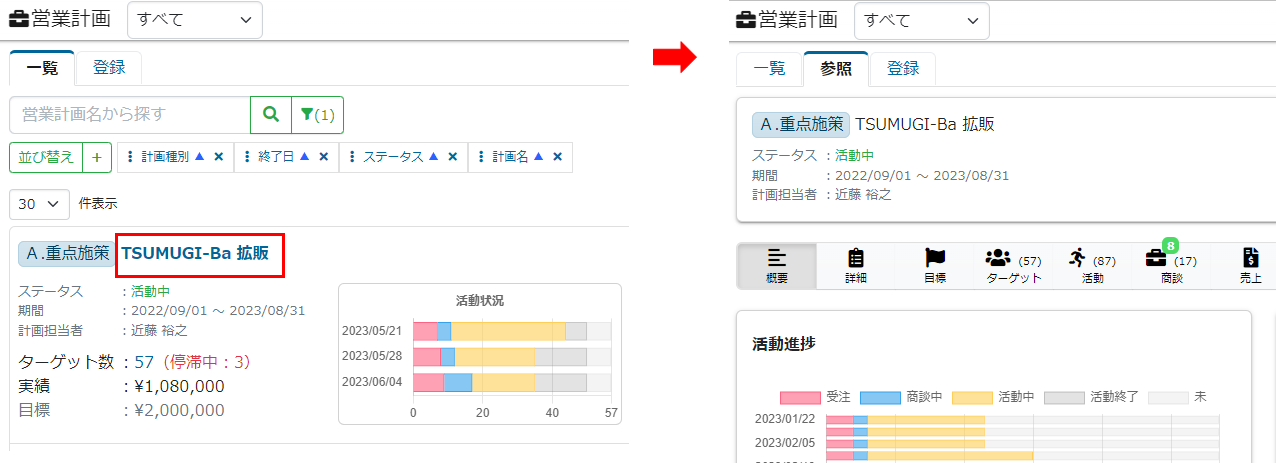Viewport: 1276px width, 463px height.
Task: Grab the drag handle of 計画名 chip
Action: 482,157
